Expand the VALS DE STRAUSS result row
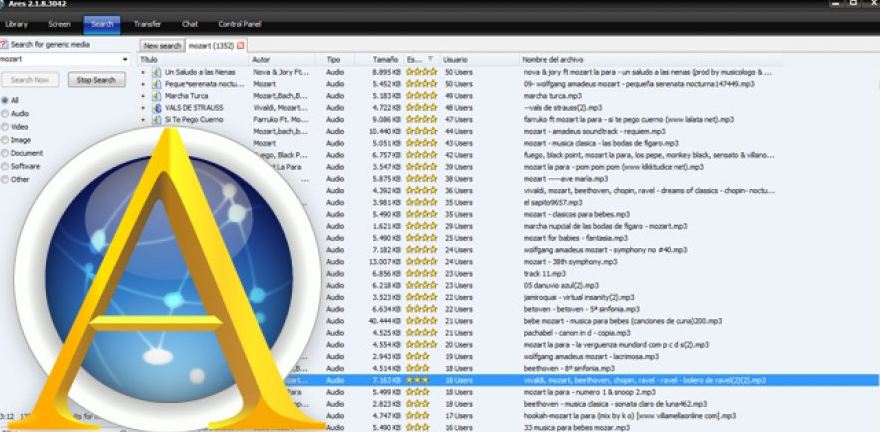The width and height of the screenshot is (880, 432). coord(143,108)
